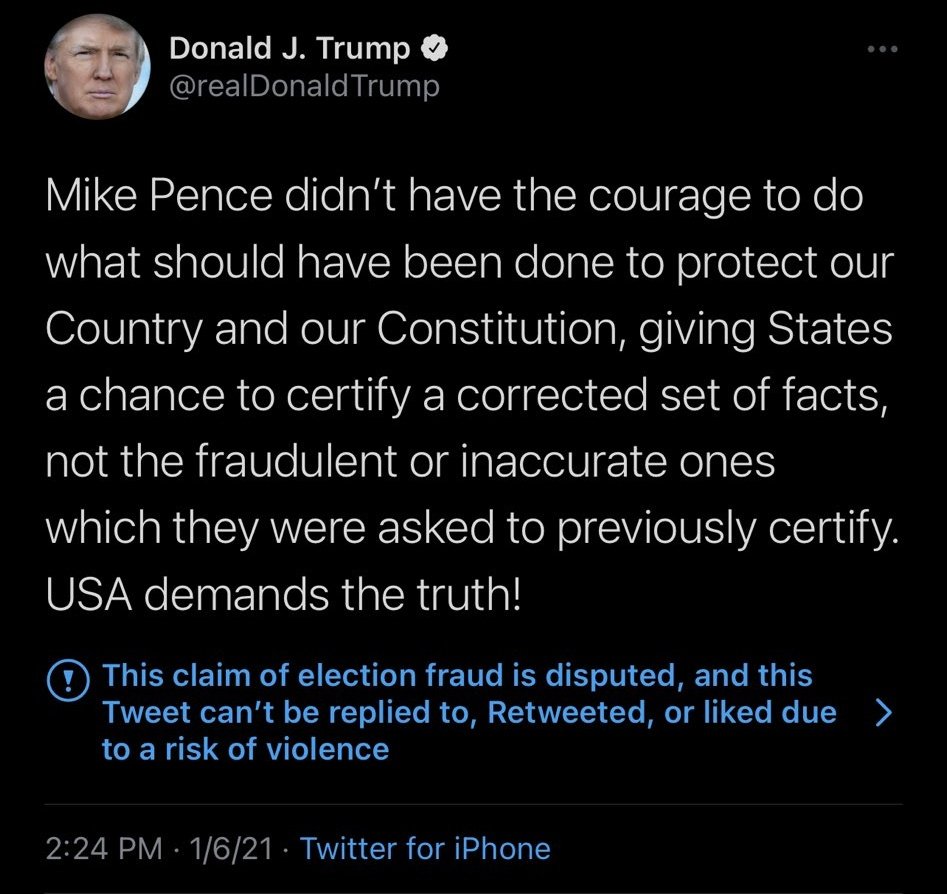Expand the disputed claim notice chevron
Image resolution: width=947 pixels, height=894 pixels.
883,713
